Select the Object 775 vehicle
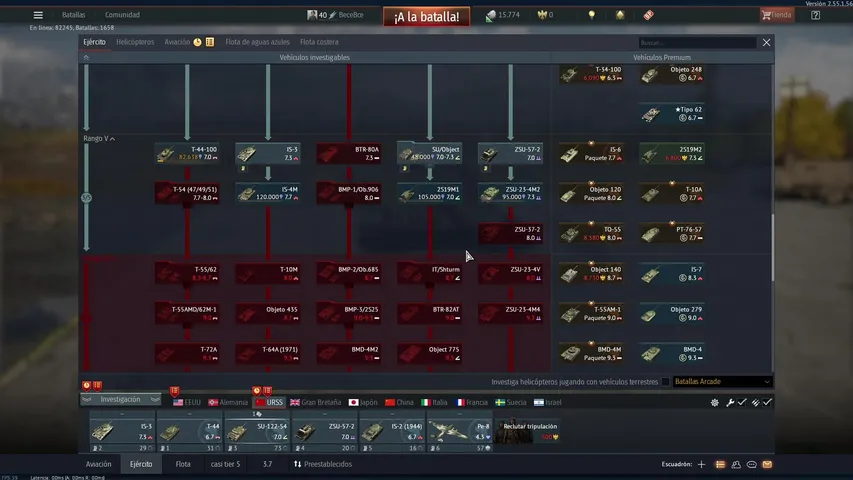This screenshot has height=480, width=853. tap(430, 353)
